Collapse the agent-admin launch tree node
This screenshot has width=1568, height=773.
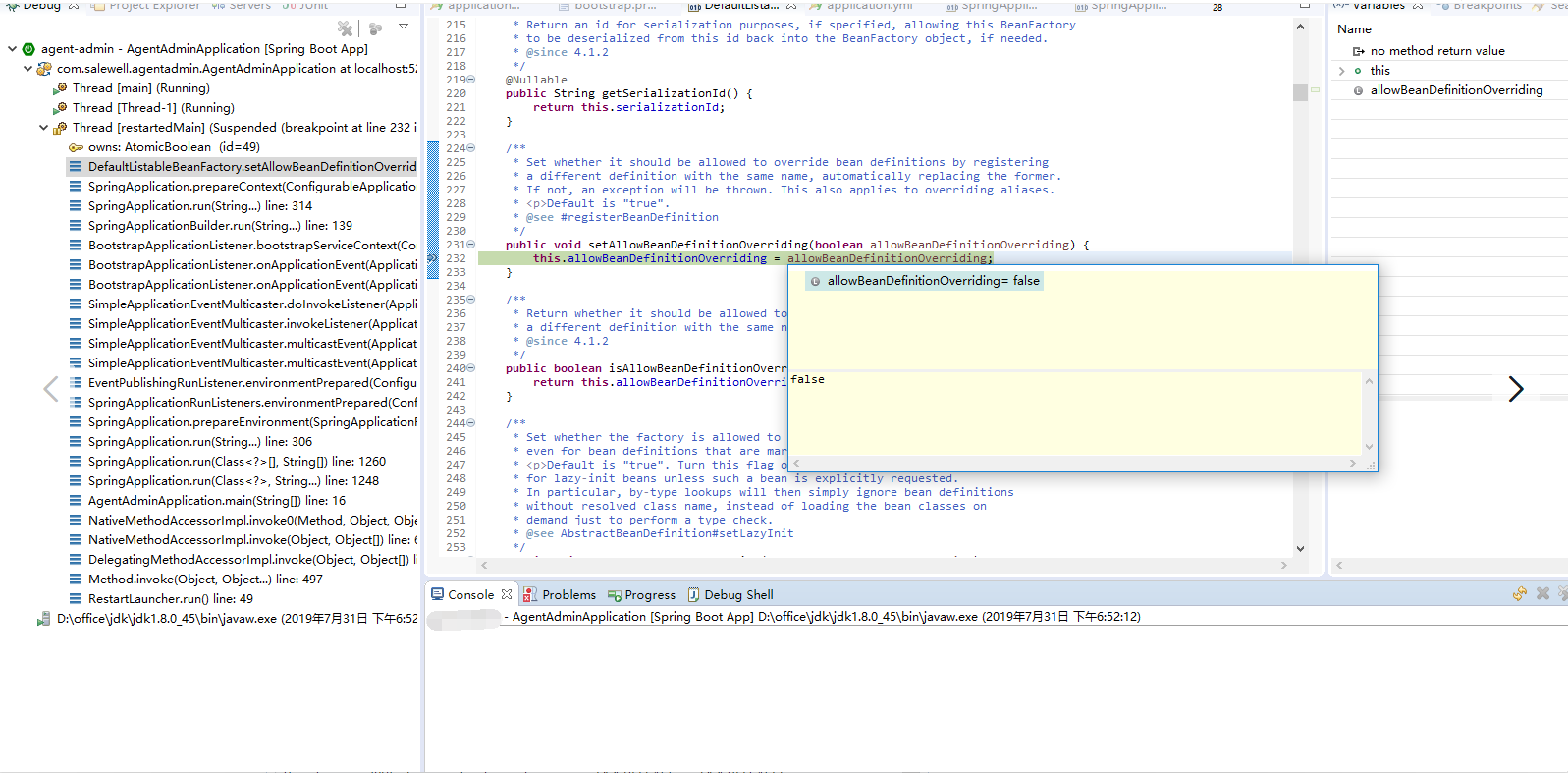(12, 48)
